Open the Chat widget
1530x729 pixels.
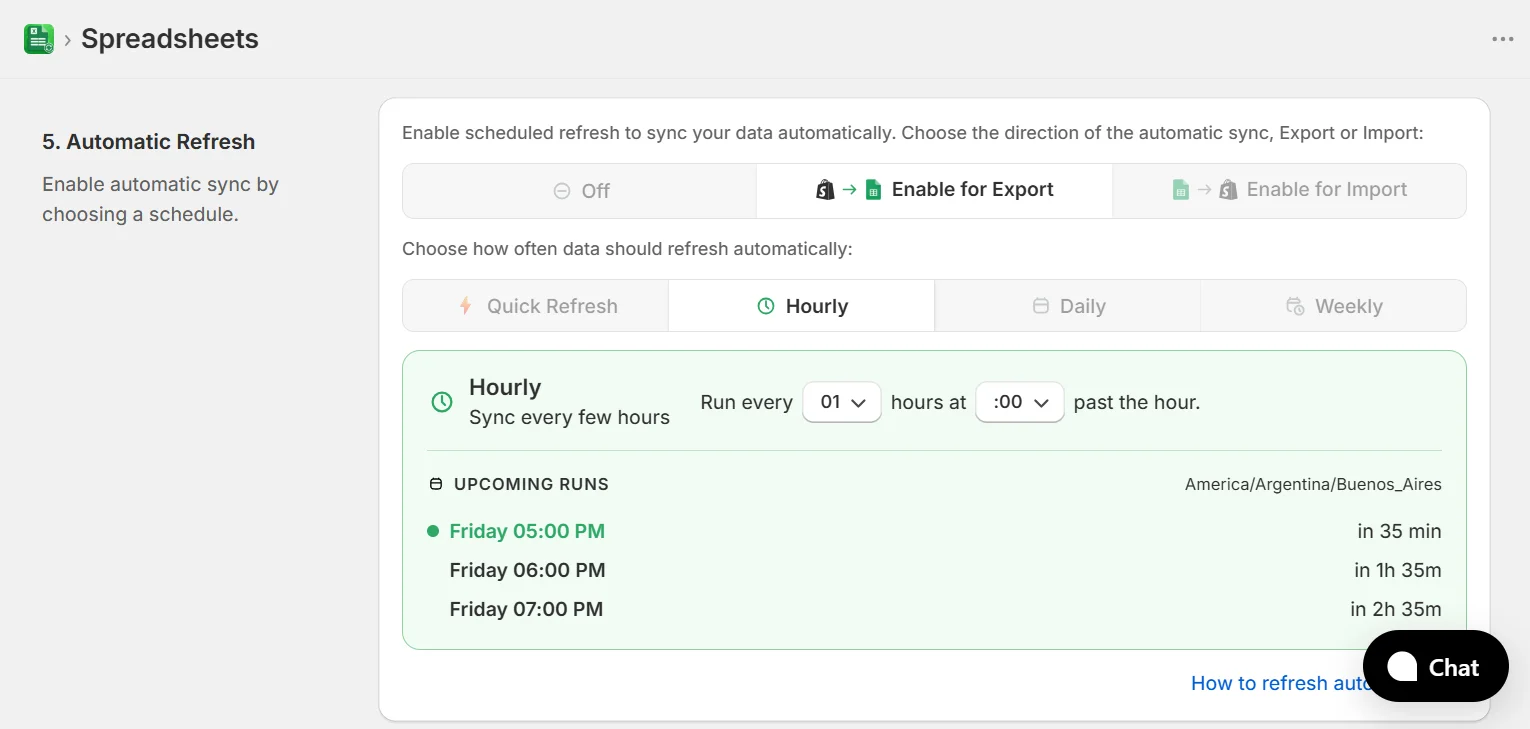point(1435,666)
